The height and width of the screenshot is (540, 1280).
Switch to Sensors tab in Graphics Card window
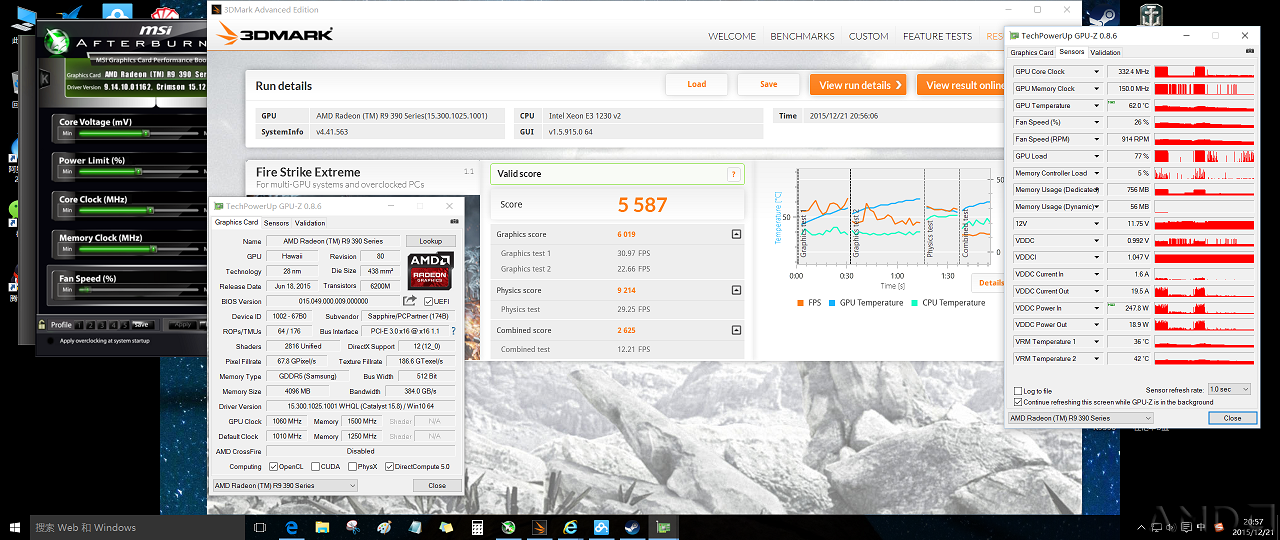(x=276, y=223)
